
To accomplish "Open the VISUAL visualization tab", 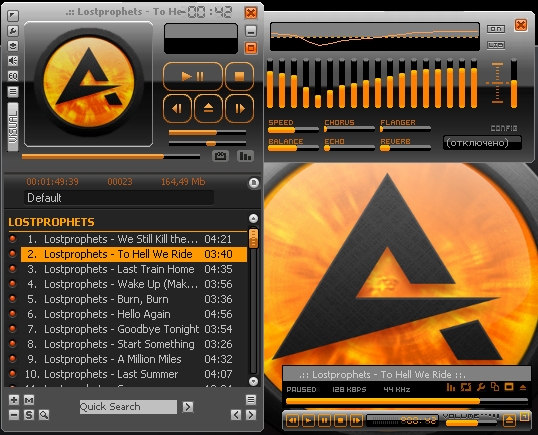I will click(13, 127).
